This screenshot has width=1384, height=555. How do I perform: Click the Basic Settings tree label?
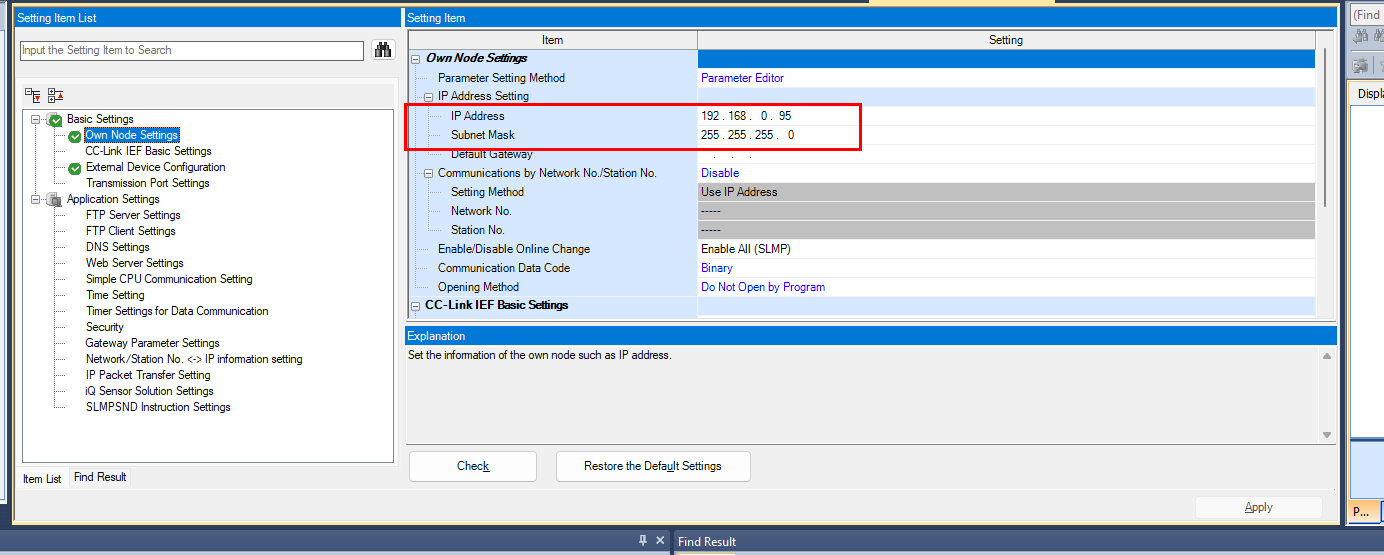point(100,120)
